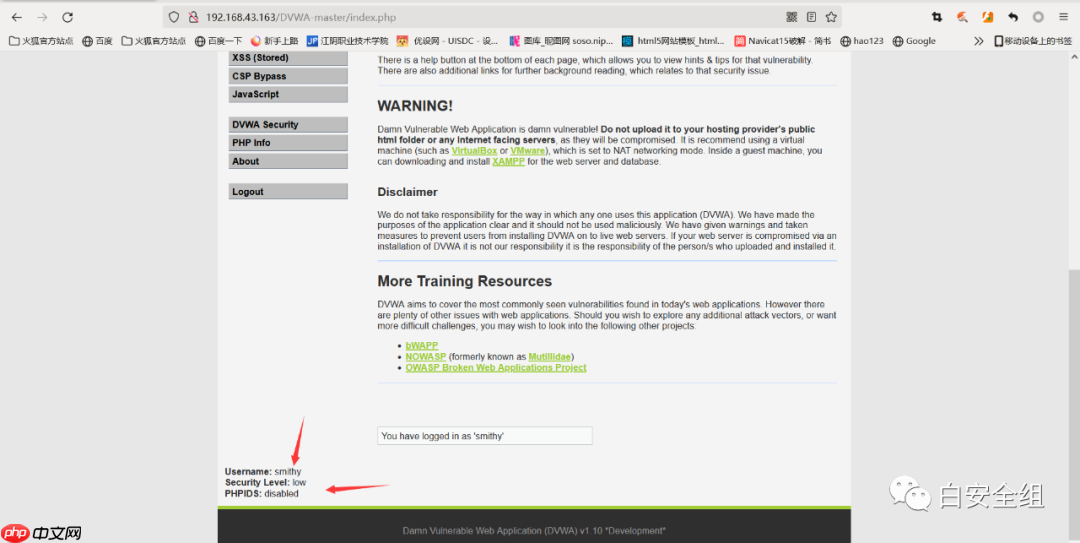Open the hao123 bookmark
The height and width of the screenshot is (543, 1080).
tap(862, 41)
